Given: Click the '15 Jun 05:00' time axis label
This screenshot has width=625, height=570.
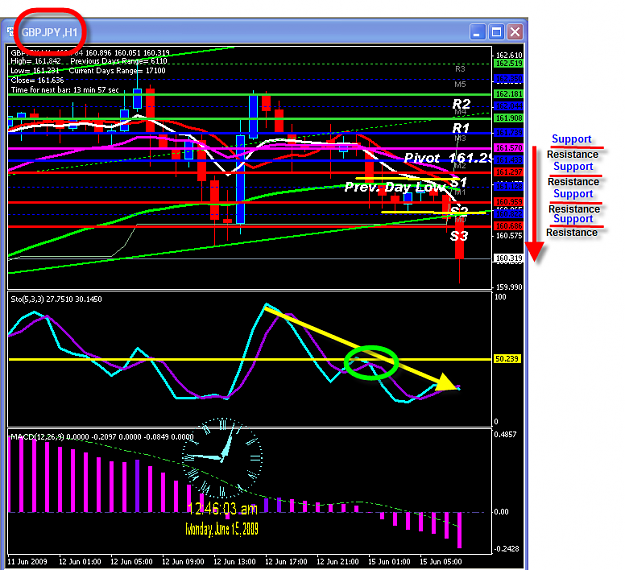Looking at the screenshot, I should coord(440,562).
